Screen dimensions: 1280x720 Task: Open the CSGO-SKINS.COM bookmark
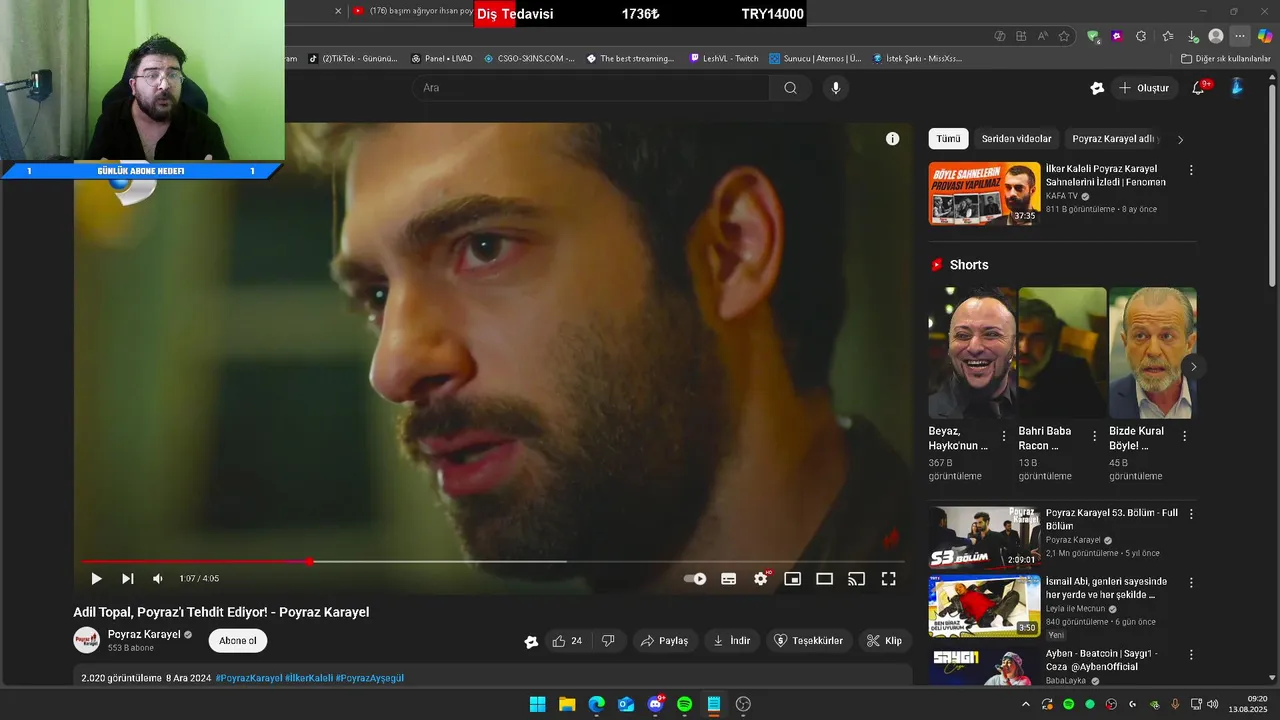click(x=529, y=59)
